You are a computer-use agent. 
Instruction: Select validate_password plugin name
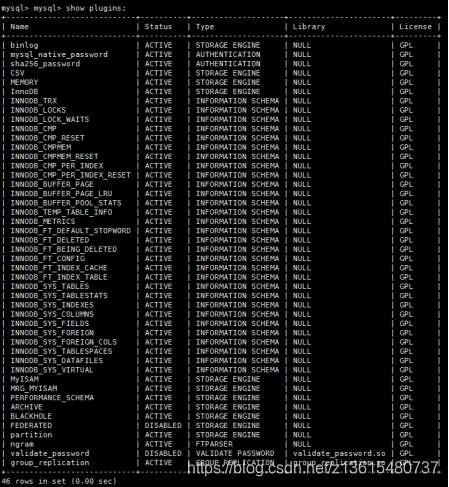point(50,453)
